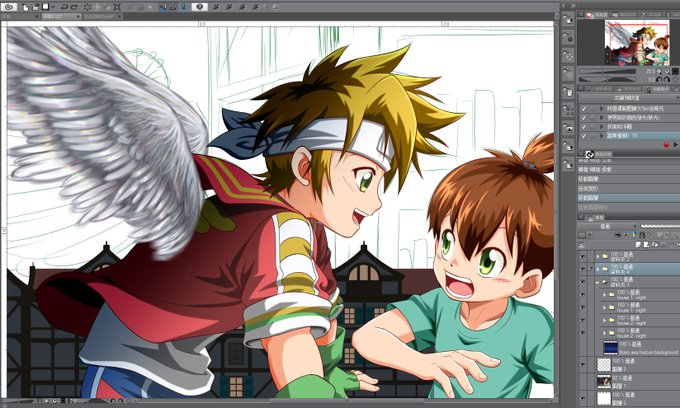Open the History palette tab
The image size is (680, 408).
click(598, 154)
